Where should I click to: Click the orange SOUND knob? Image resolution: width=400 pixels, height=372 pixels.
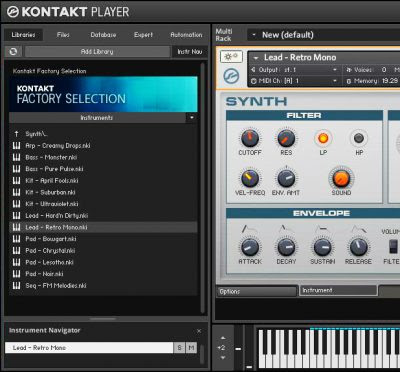pyautogui.click(x=341, y=178)
